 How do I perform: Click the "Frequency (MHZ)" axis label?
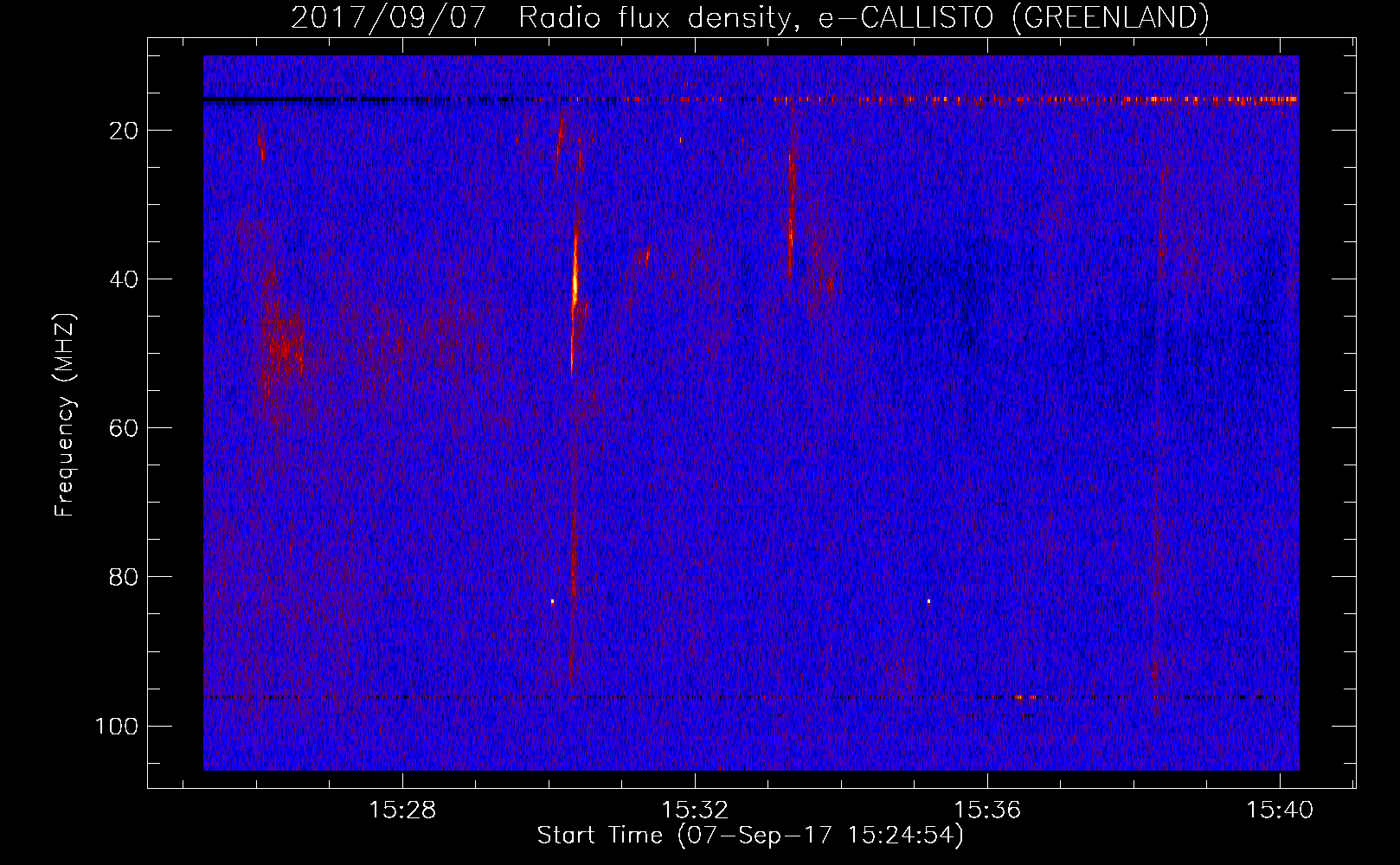[65, 415]
